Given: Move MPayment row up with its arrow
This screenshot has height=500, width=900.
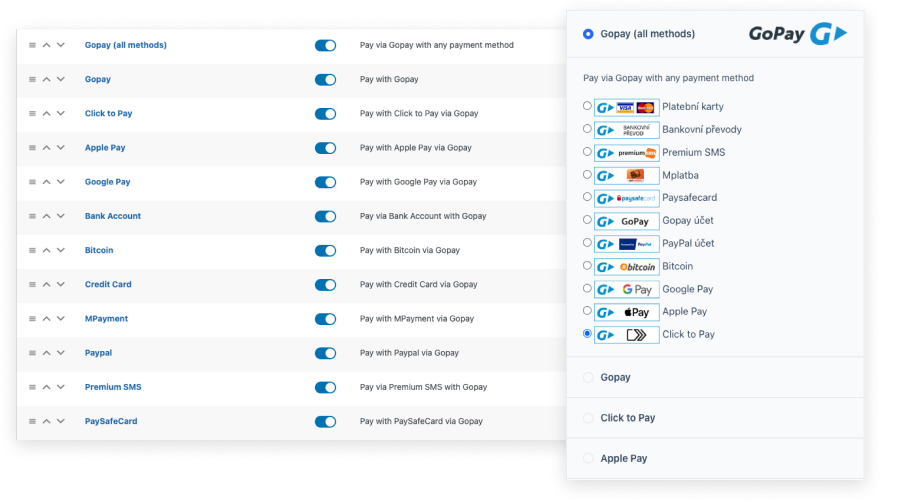Looking at the screenshot, I should pos(46,319).
